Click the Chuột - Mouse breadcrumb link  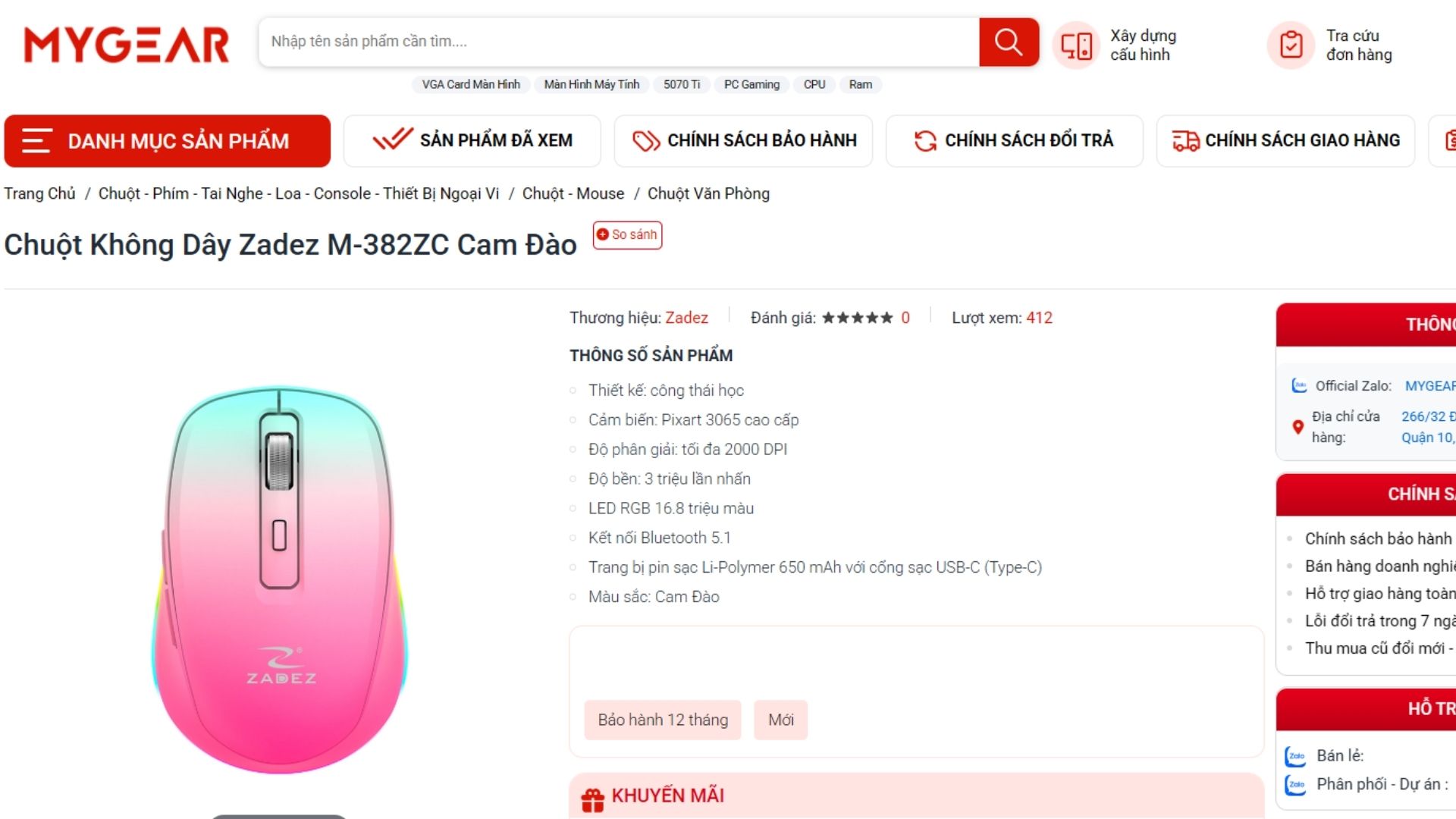[573, 194]
